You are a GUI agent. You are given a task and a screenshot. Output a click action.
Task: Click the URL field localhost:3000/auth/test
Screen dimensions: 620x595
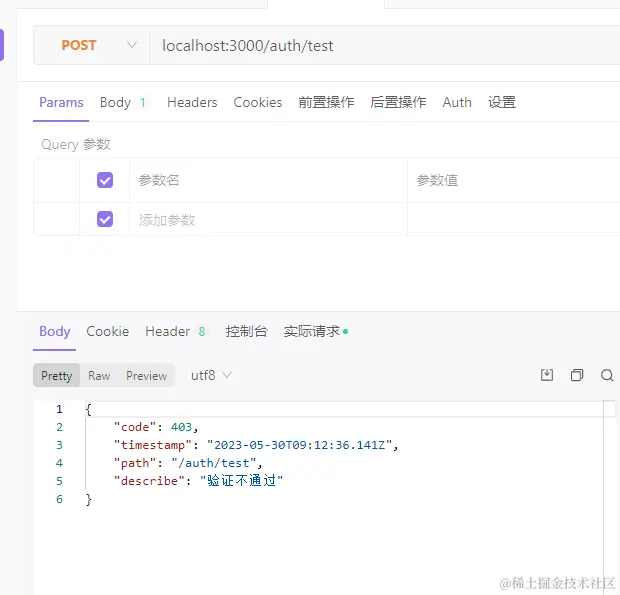pyautogui.click(x=385, y=45)
